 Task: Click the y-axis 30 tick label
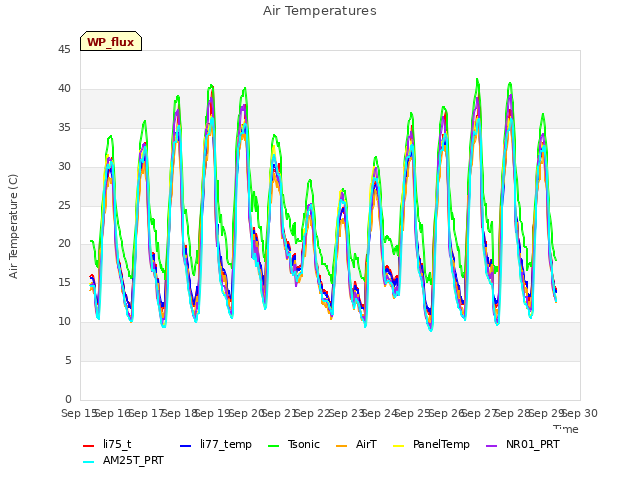(x=64, y=166)
